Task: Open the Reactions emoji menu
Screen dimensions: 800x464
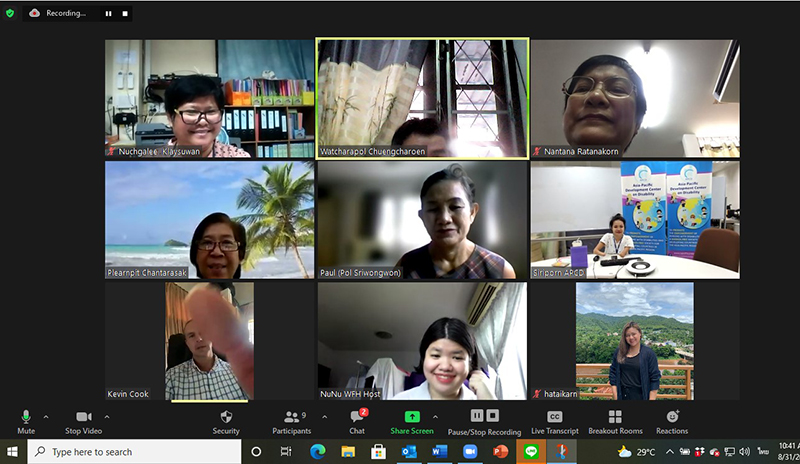Action: click(x=672, y=417)
